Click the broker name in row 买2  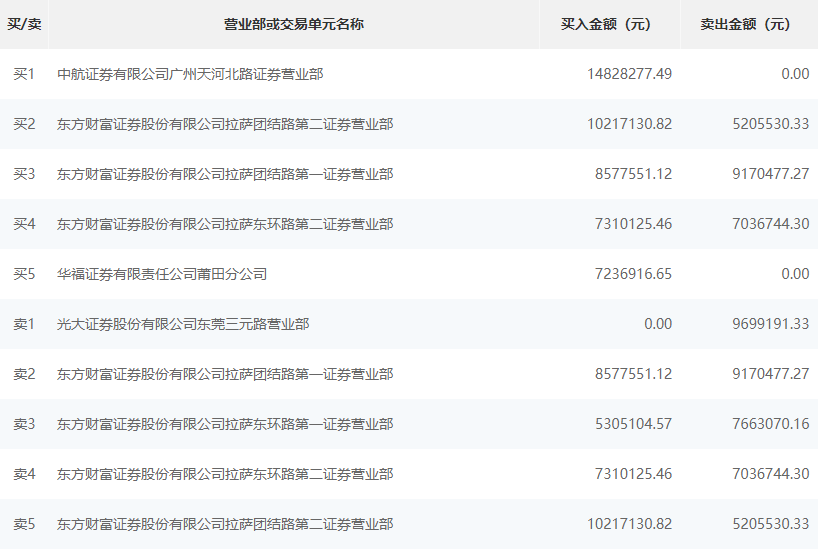[x=225, y=124]
